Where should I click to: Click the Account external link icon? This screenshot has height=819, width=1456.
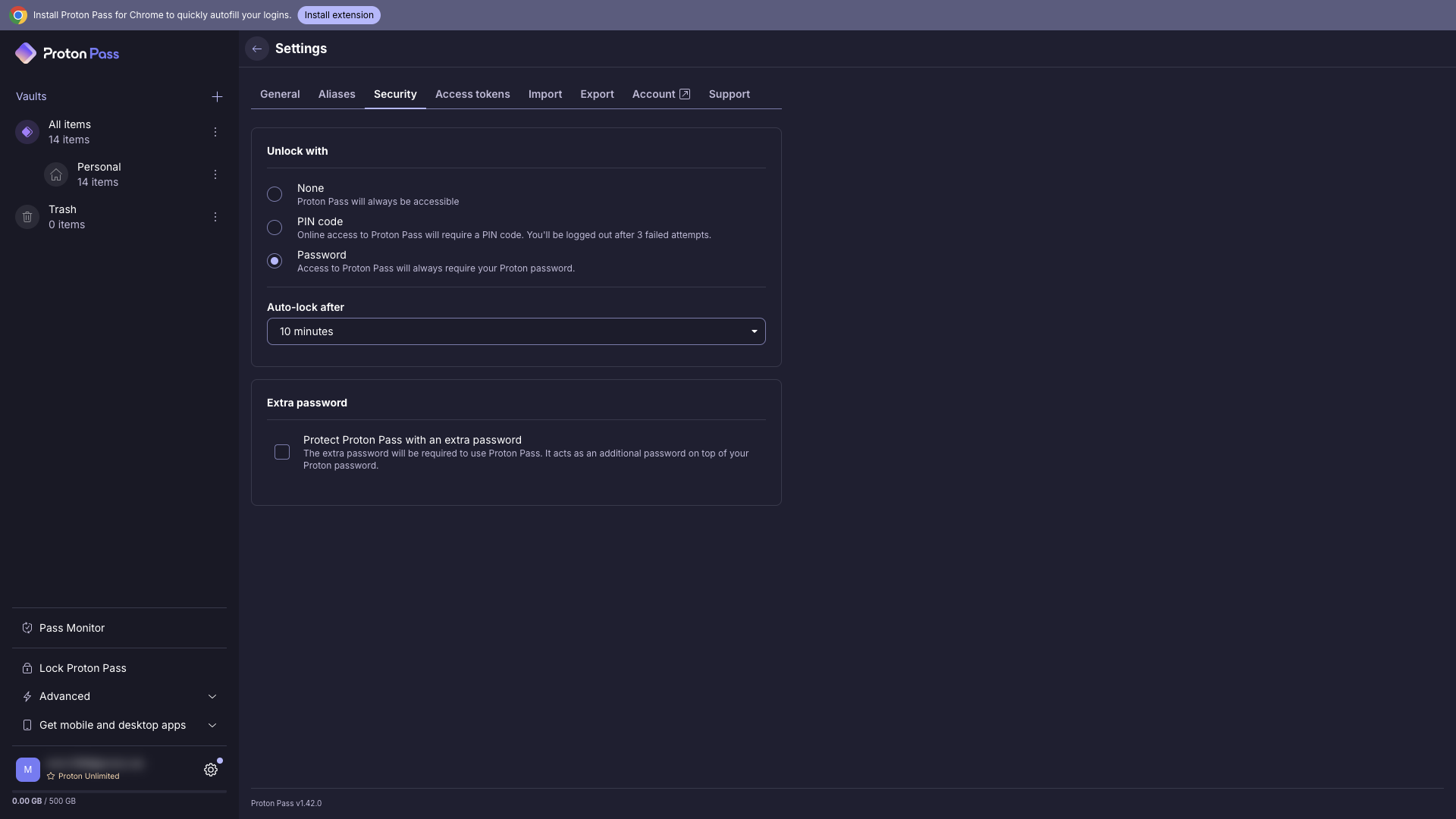point(685,94)
